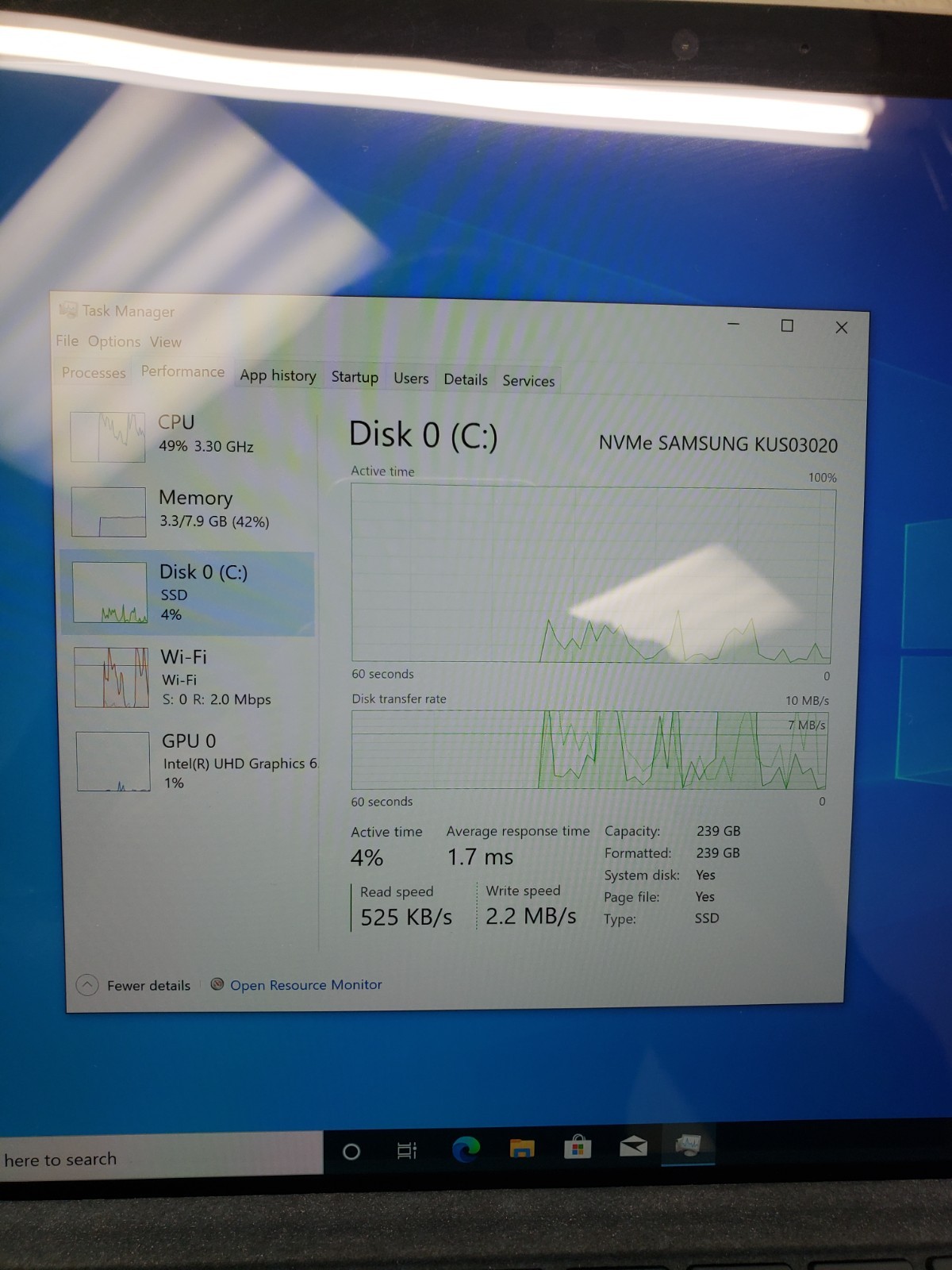Open File Explorer from the taskbar
The height and width of the screenshot is (1270, 952).
(x=521, y=1149)
